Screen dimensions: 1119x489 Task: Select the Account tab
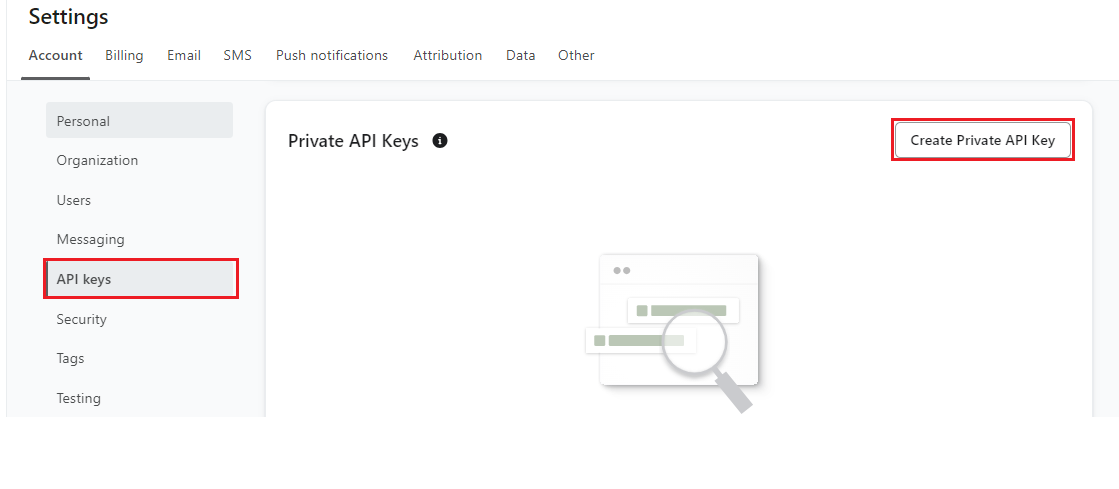point(55,56)
